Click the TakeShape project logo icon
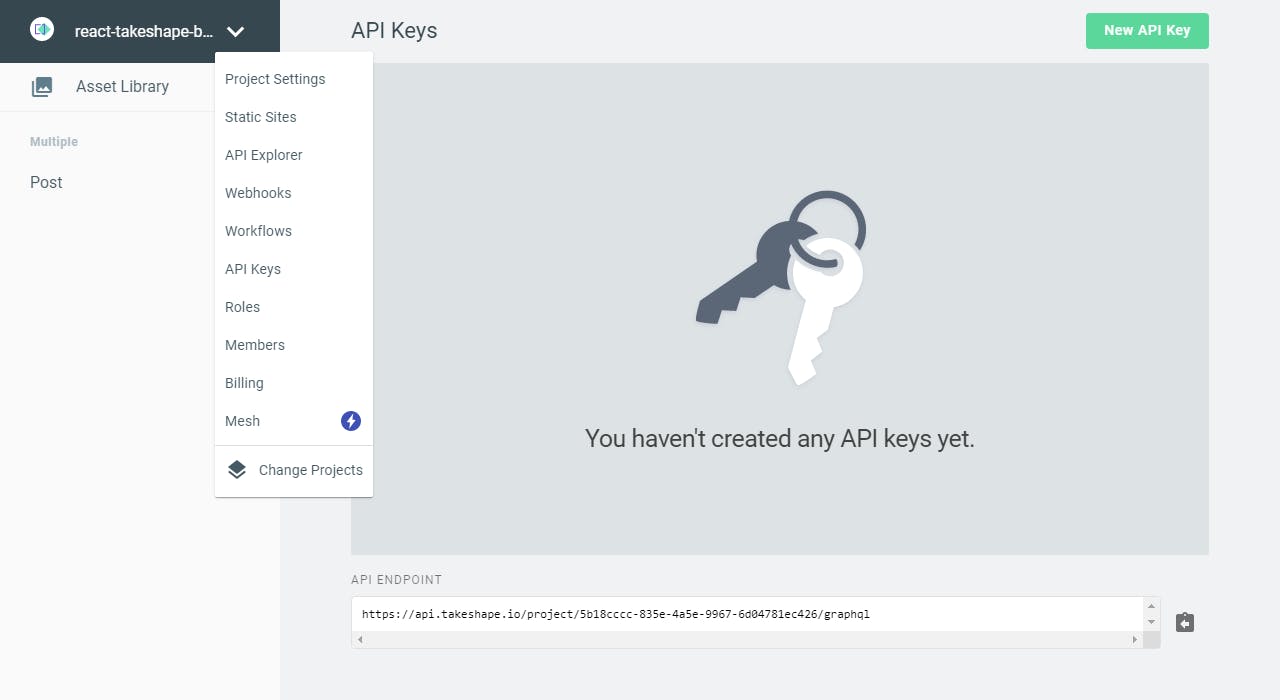1280x700 pixels. tap(42, 29)
